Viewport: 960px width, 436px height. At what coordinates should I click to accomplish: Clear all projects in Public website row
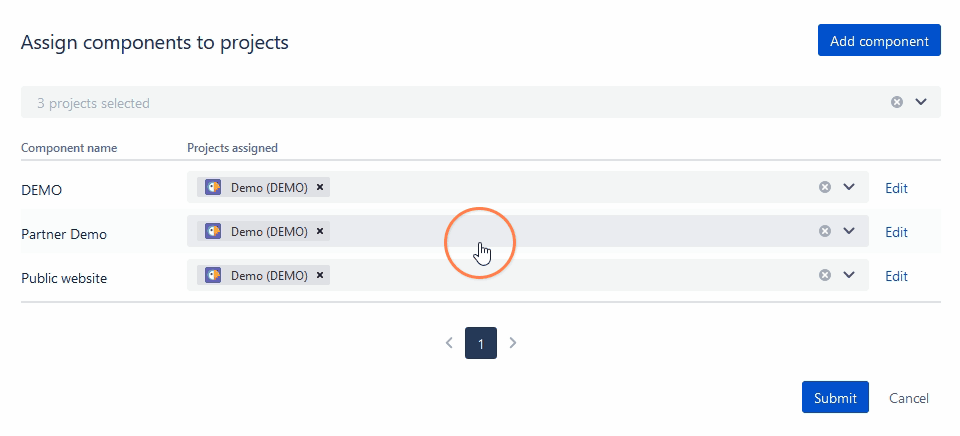click(825, 275)
